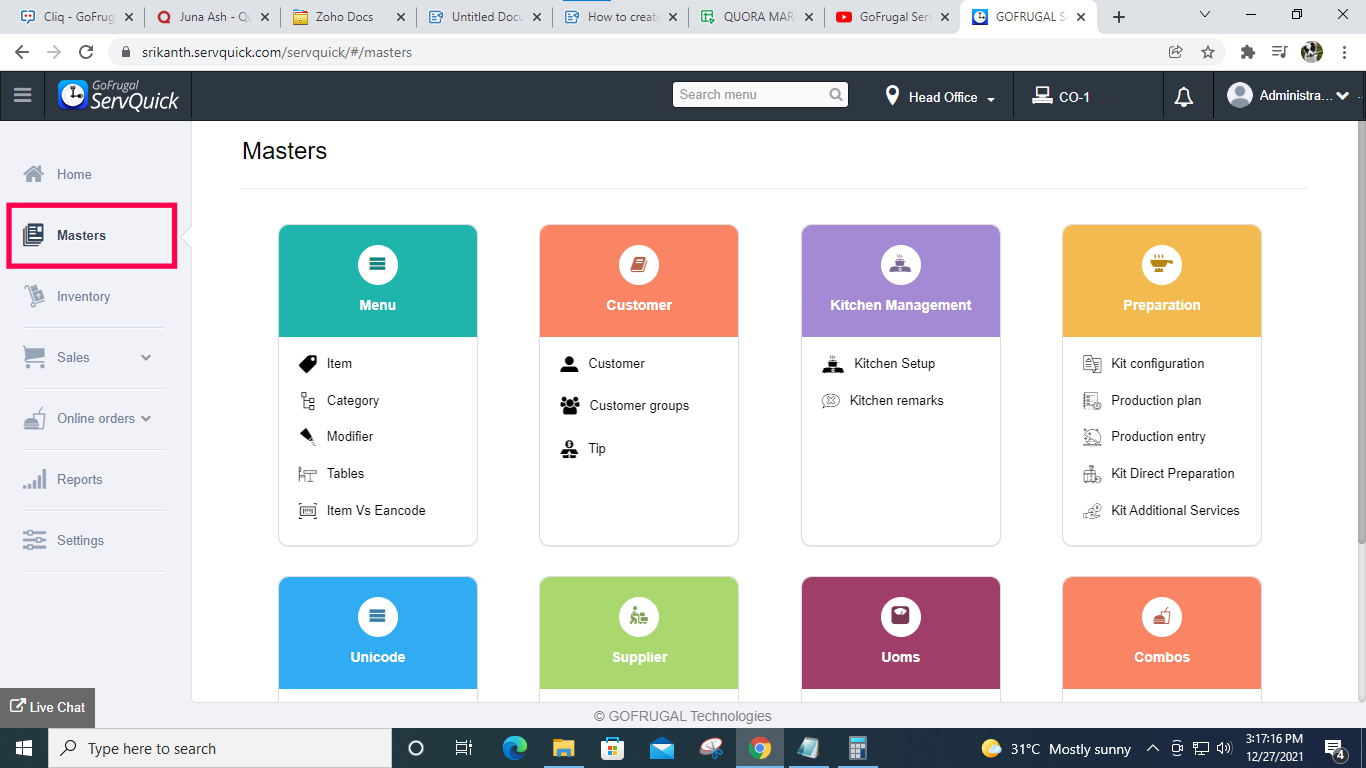
Task: Open File Explorer from the taskbar
Action: 563,748
